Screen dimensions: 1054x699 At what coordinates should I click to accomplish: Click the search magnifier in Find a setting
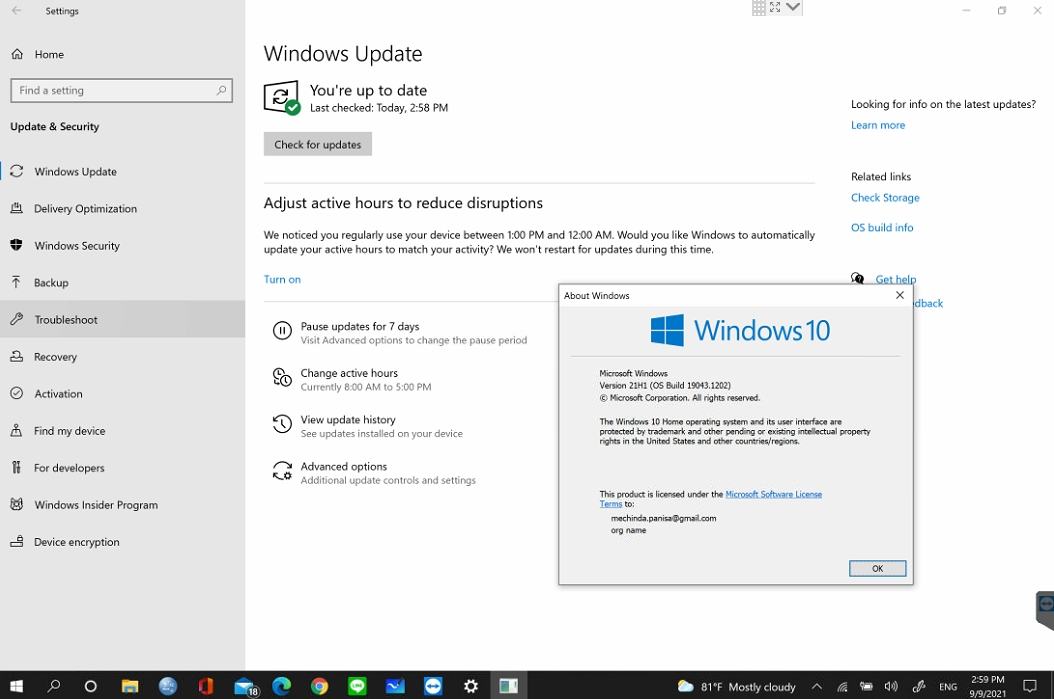pyautogui.click(x=221, y=90)
